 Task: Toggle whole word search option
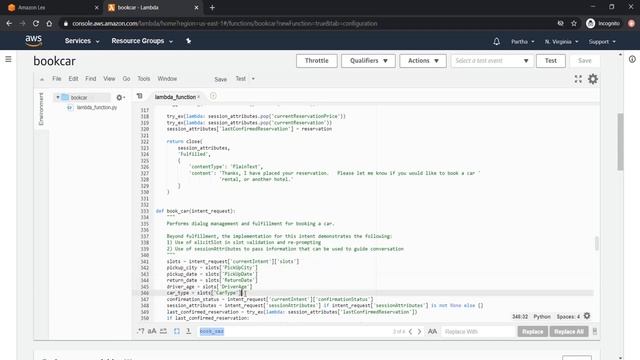pyautogui.click(x=163, y=331)
